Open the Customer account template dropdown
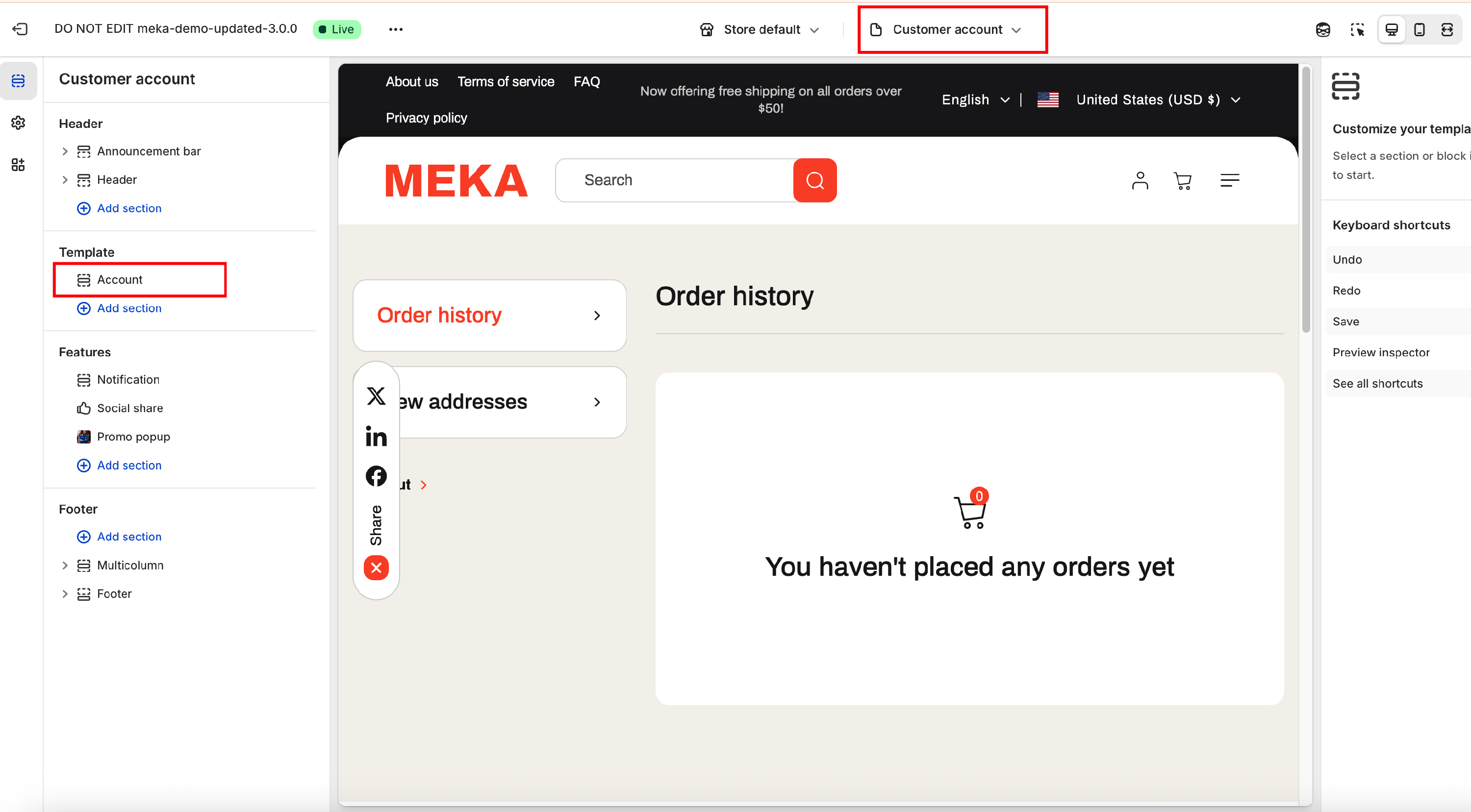1471x812 pixels. pyautogui.click(x=946, y=29)
